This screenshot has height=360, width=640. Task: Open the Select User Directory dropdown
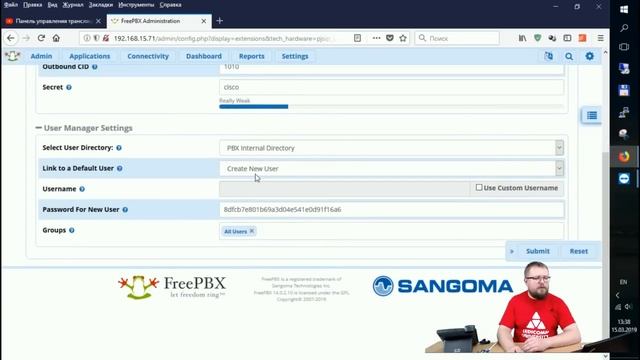[x=391, y=148]
